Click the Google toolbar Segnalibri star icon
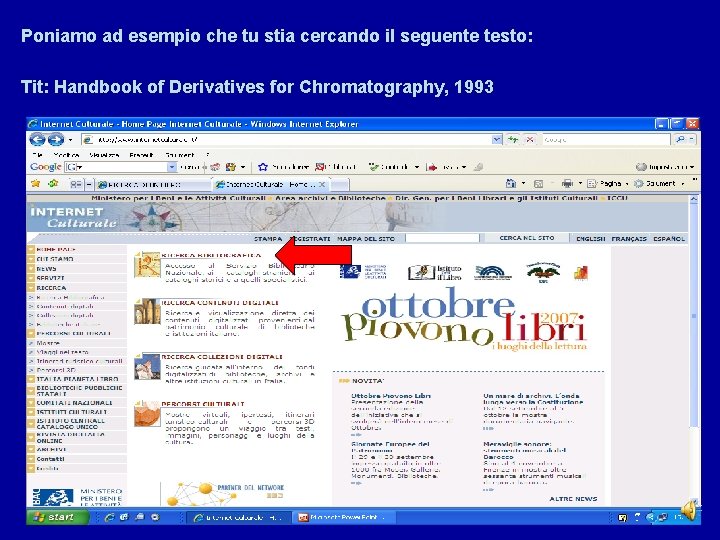Viewport: 720px width, 540px height. [263, 167]
